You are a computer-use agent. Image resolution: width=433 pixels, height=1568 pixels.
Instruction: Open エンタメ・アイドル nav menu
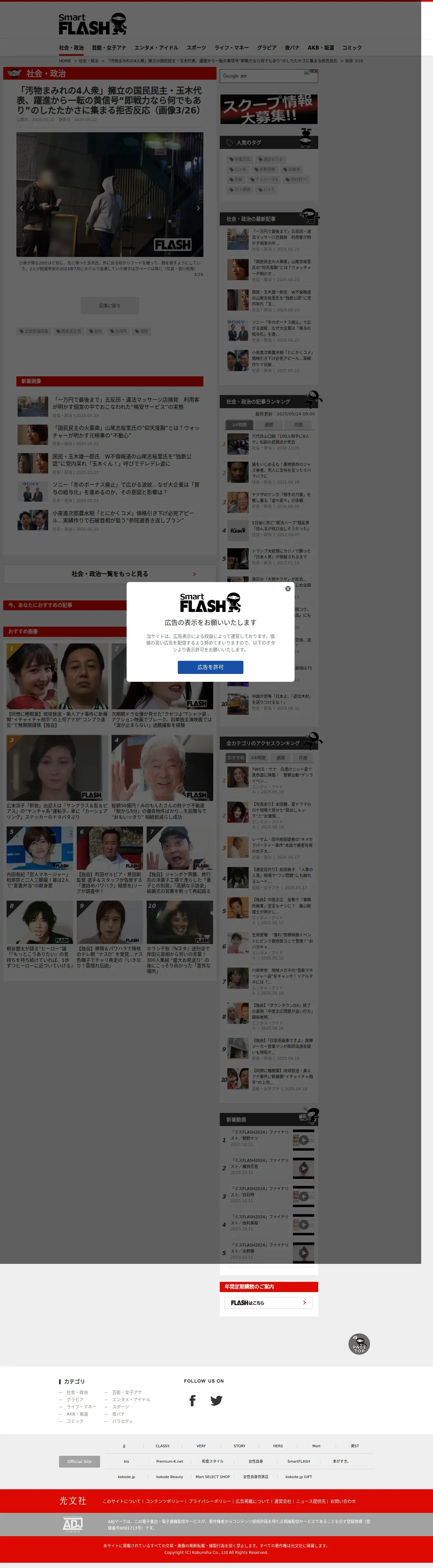(156, 48)
